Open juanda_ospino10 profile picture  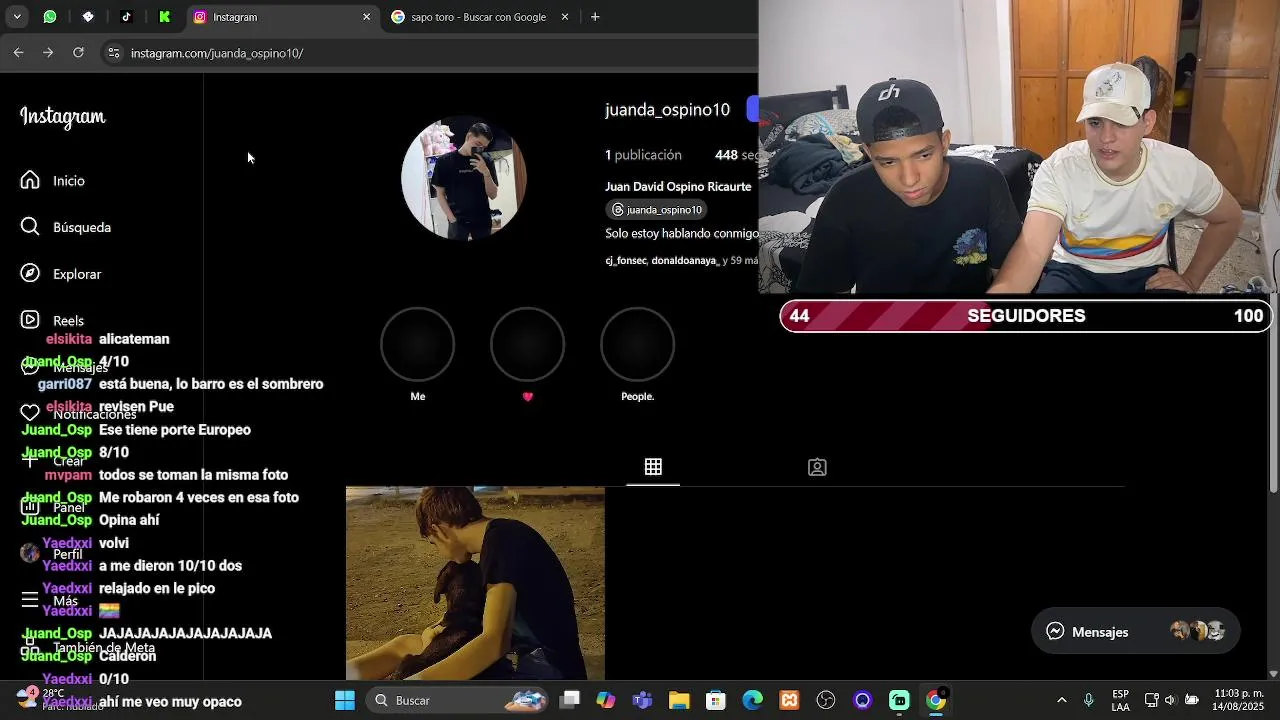[x=463, y=178]
